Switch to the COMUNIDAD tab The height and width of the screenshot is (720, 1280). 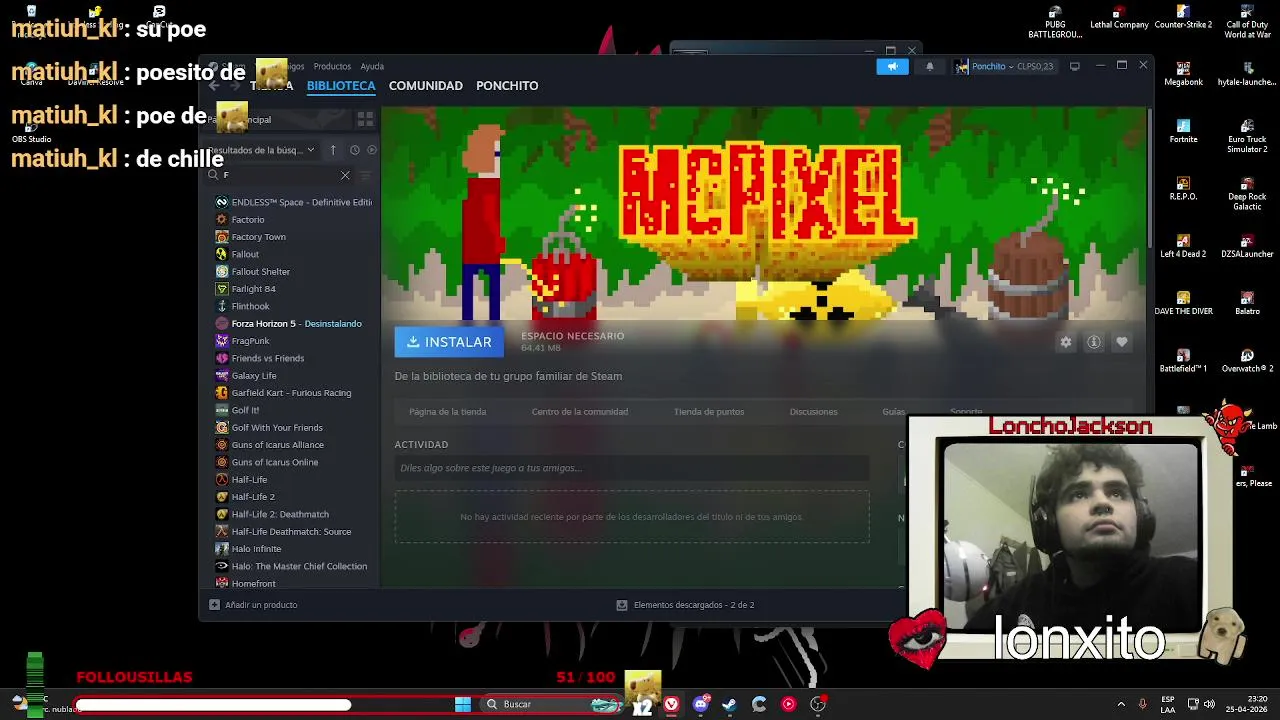pos(426,86)
